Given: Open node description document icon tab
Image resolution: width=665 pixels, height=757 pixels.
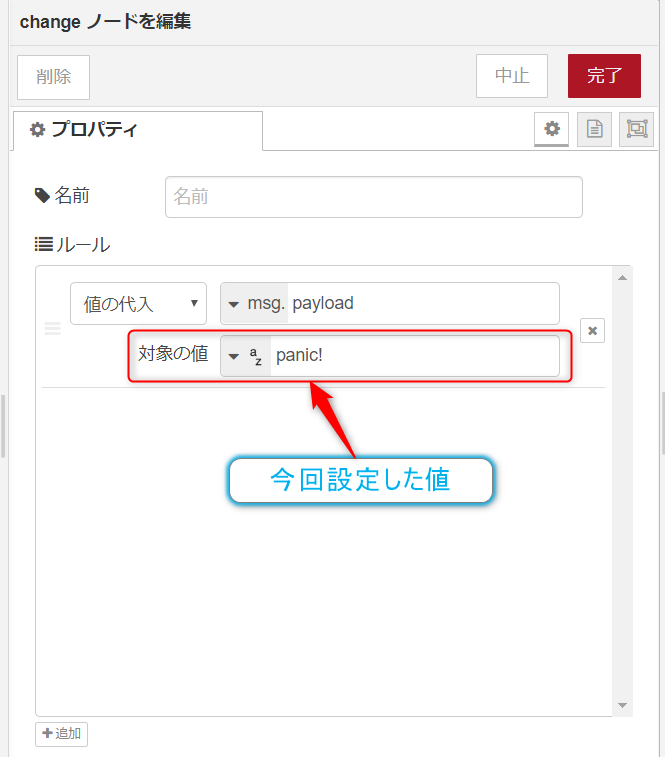Looking at the screenshot, I should pos(594,129).
